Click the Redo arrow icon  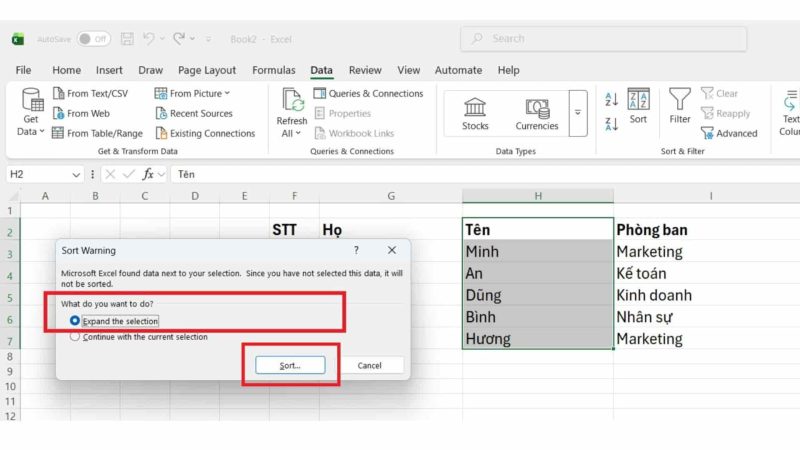(x=179, y=38)
